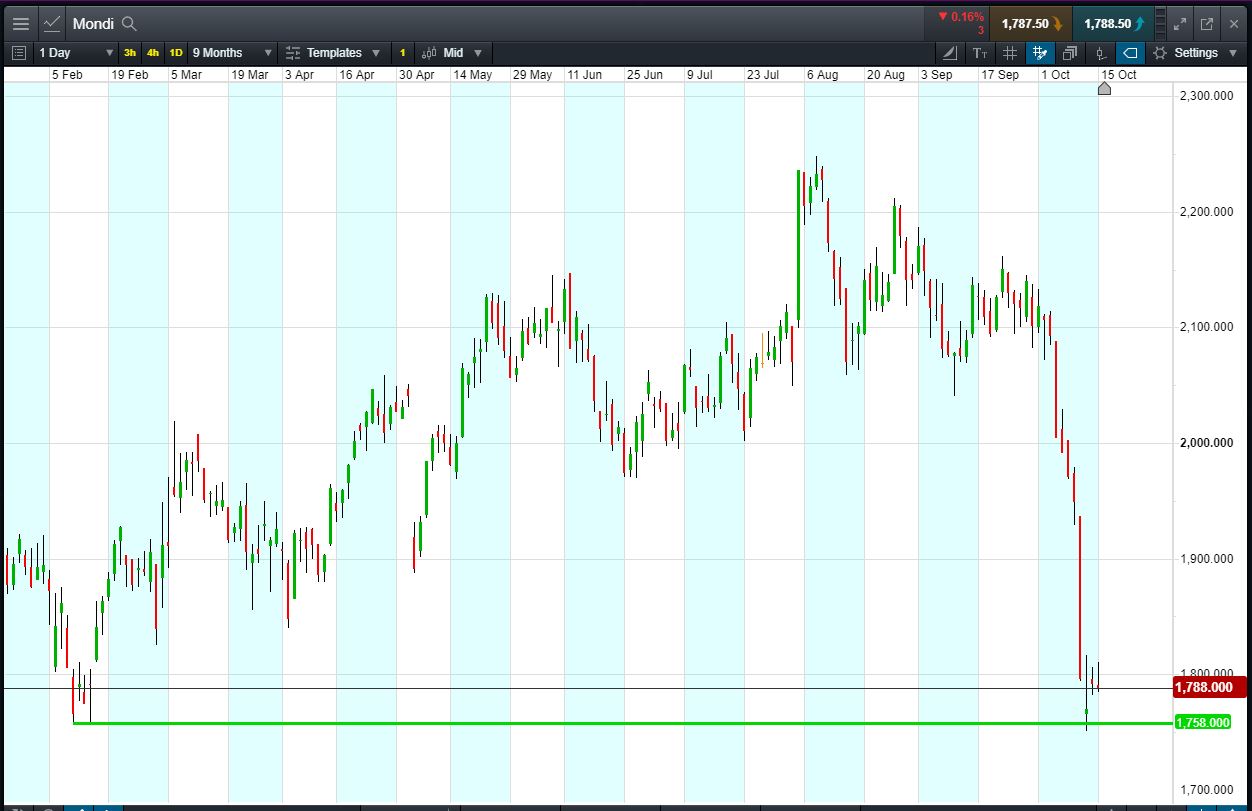1252x811 pixels.
Task: Select the 1D quick interval
Action: point(176,53)
